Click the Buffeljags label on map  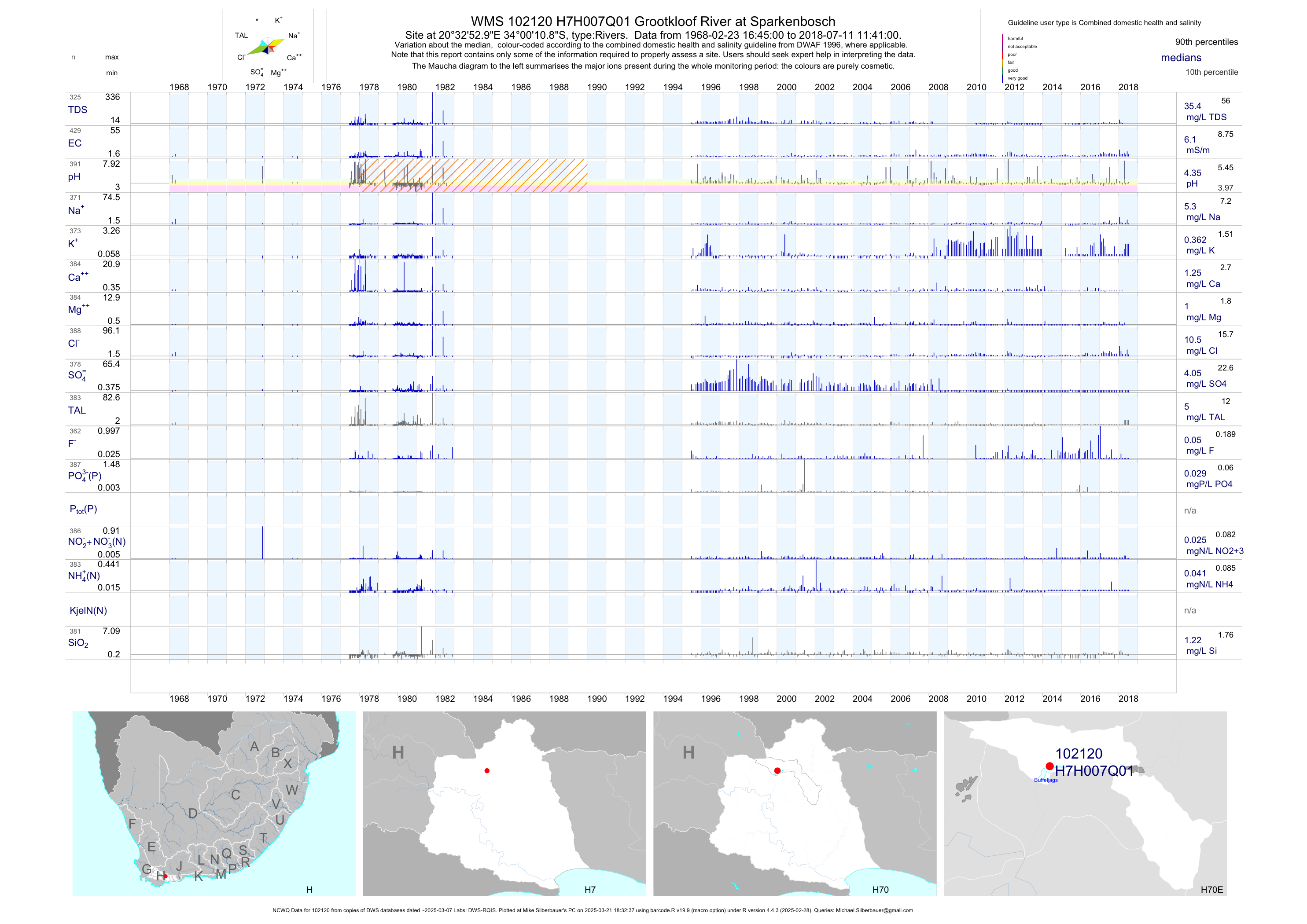tap(1046, 780)
